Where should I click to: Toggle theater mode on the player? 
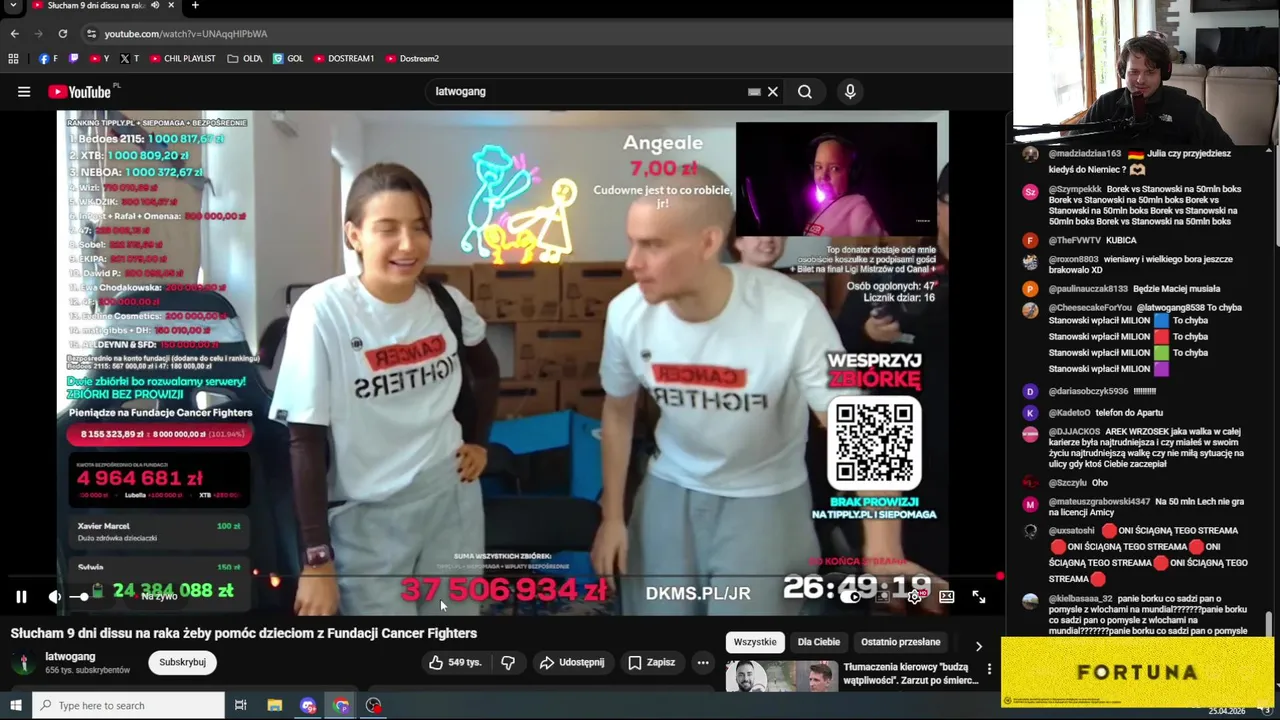[946, 597]
